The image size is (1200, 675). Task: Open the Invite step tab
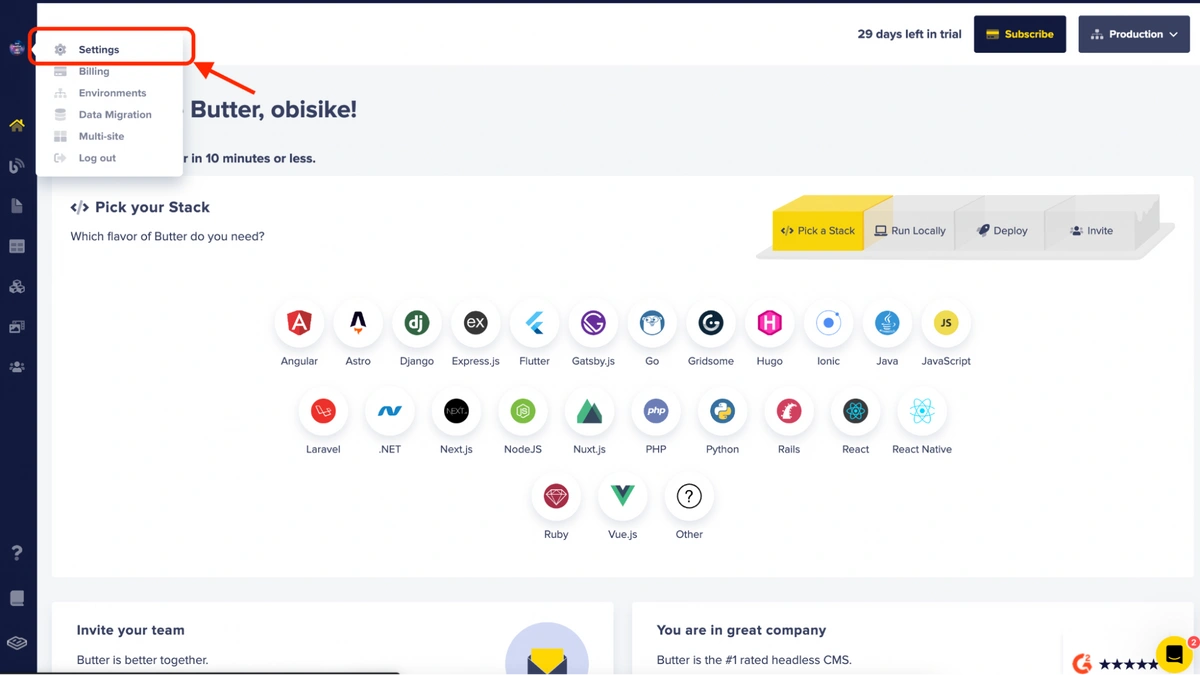tap(1091, 231)
